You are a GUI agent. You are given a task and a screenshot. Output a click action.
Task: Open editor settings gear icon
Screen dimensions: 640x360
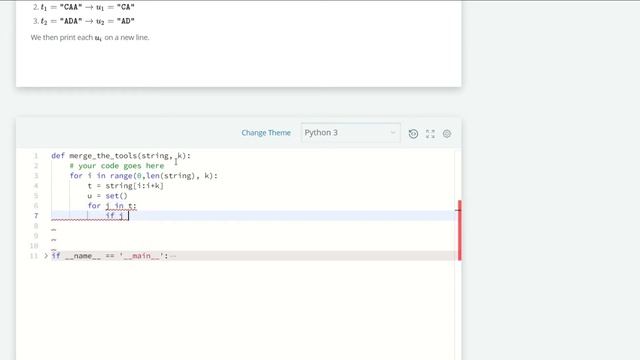pos(447,133)
